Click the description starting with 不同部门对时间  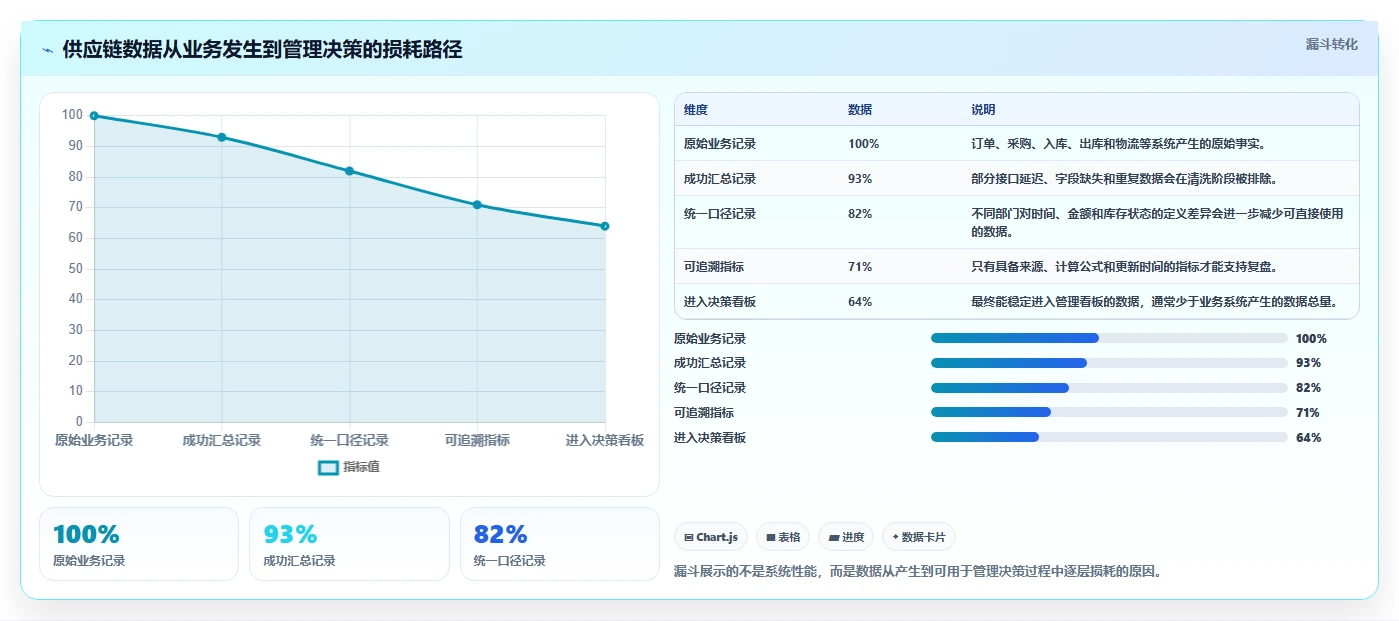(x=1157, y=222)
